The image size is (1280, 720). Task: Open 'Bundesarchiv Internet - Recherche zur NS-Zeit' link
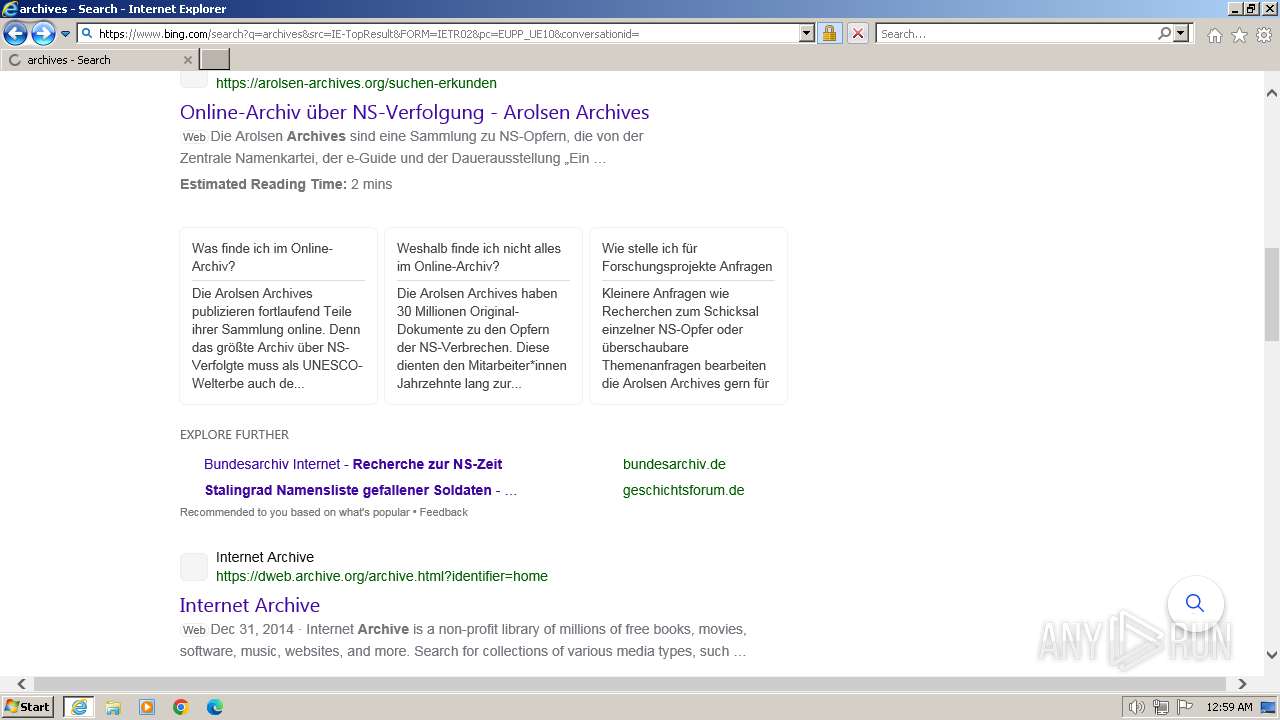click(x=353, y=464)
